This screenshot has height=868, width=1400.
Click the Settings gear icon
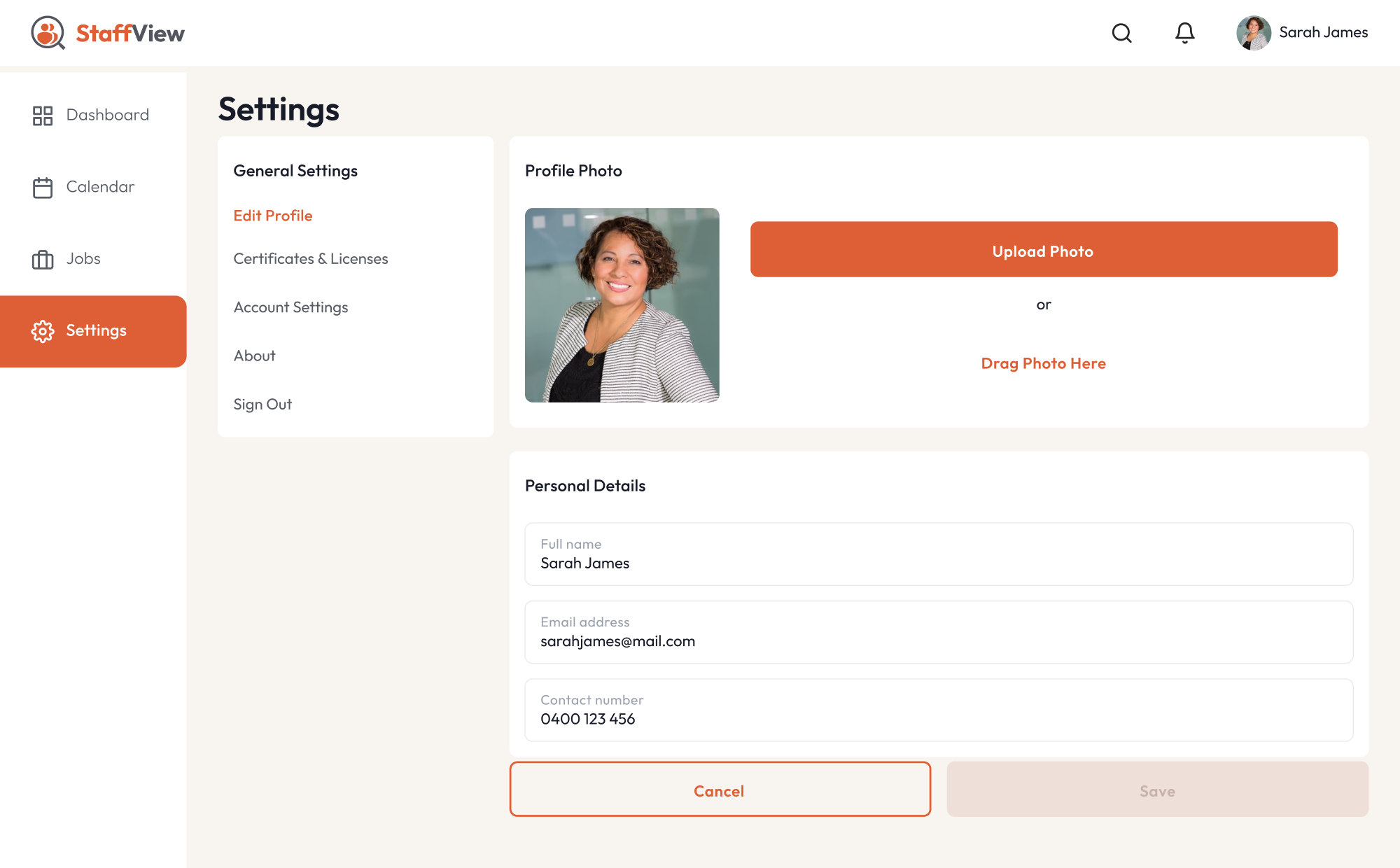pyautogui.click(x=43, y=331)
